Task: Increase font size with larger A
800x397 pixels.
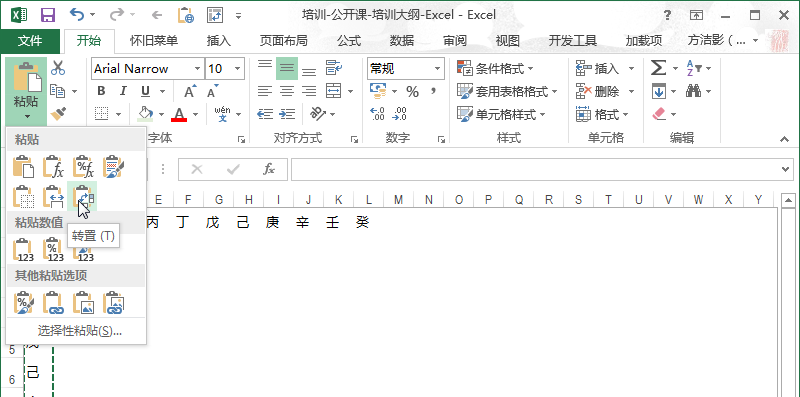Action: pos(191,91)
